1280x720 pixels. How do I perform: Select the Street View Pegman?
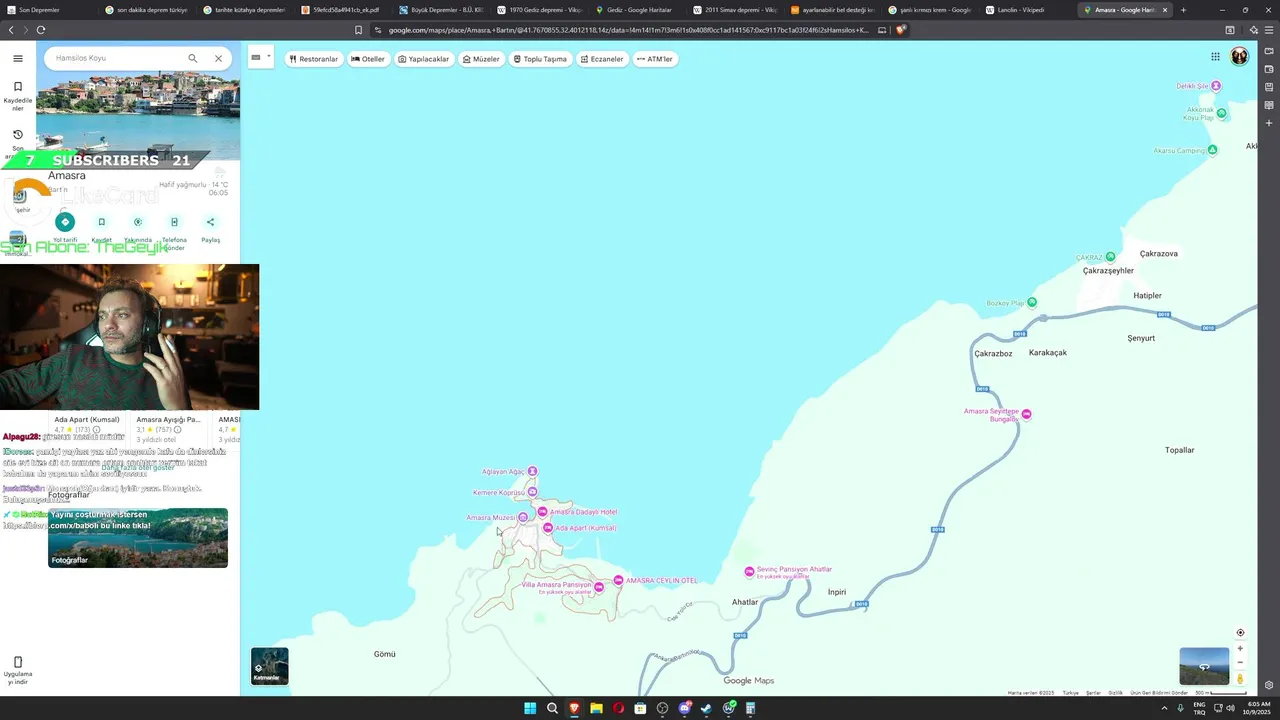[1240, 679]
